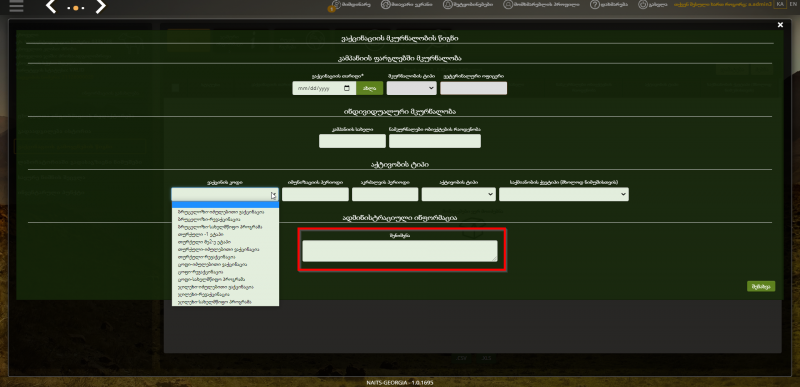Select the blank highlighted option in dropdown list
Image resolution: width=800 pixels, height=387 pixels.
click(x=226, y=205)
